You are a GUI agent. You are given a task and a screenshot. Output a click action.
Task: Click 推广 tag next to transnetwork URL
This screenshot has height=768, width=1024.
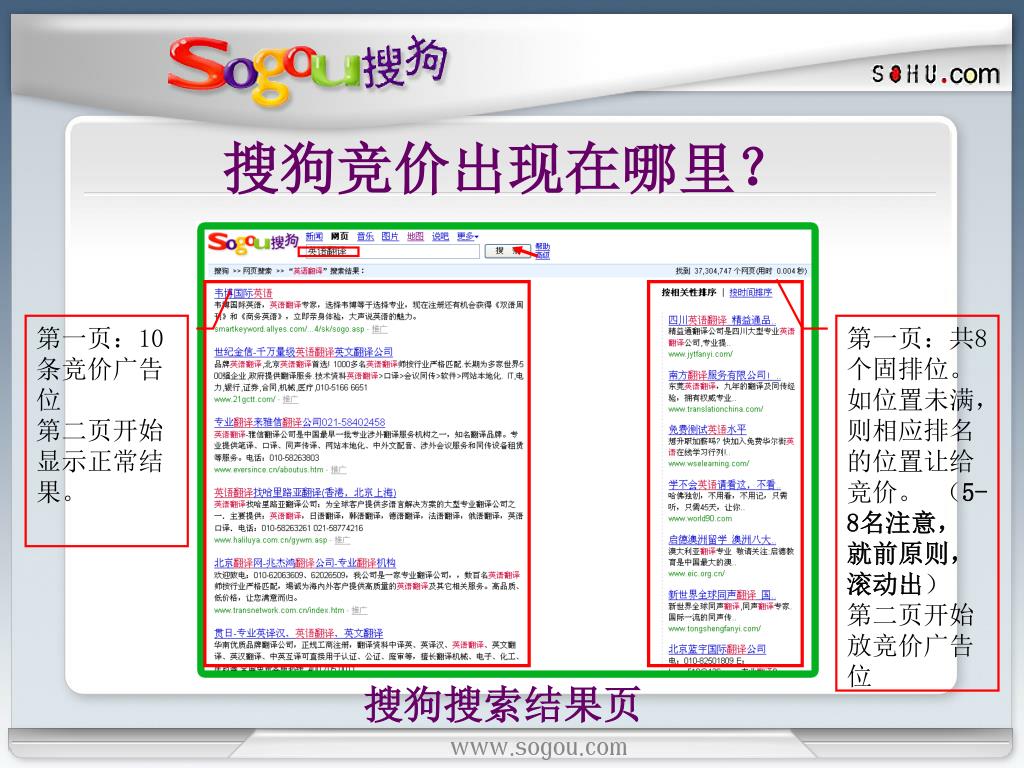click(359, 611)
